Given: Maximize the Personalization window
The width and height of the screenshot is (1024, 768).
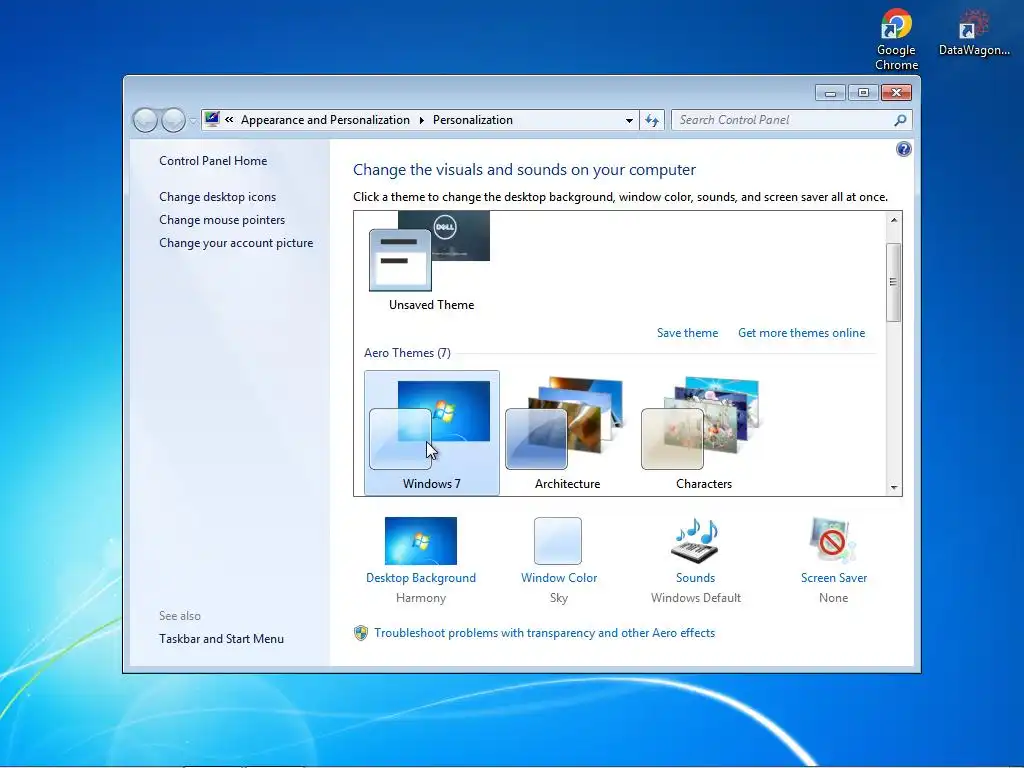Looking at the screenshot, I should click(x=863, y=93).
